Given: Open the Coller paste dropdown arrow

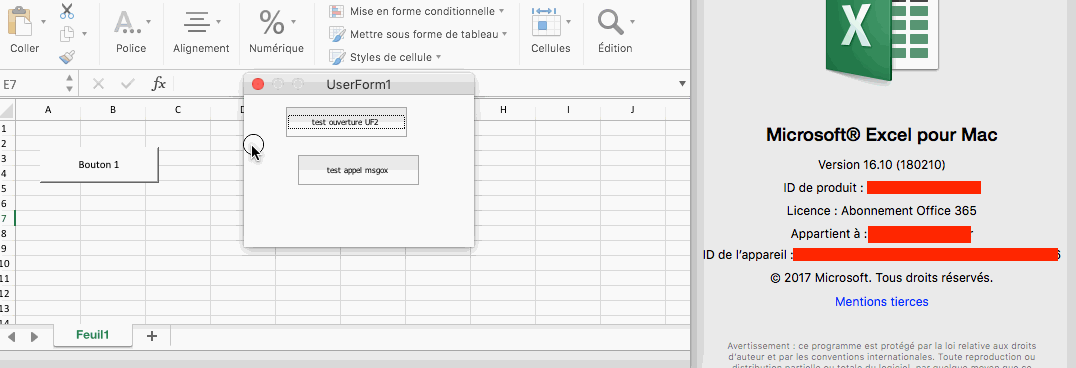Looking at the screenshot, I should (x=43, y=22).
